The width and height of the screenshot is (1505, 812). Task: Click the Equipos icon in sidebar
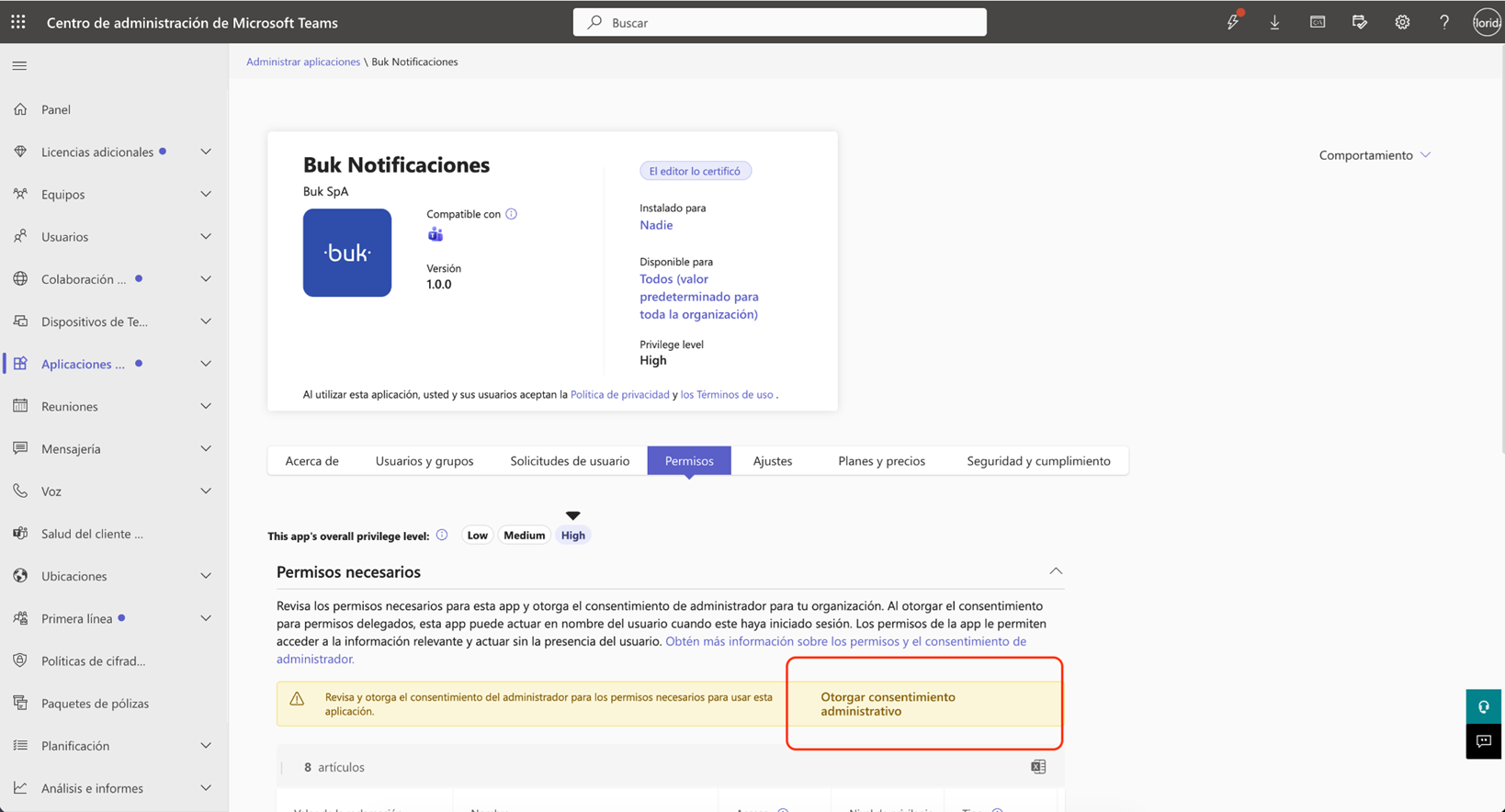pyautogui.click(x=20, y=194)
